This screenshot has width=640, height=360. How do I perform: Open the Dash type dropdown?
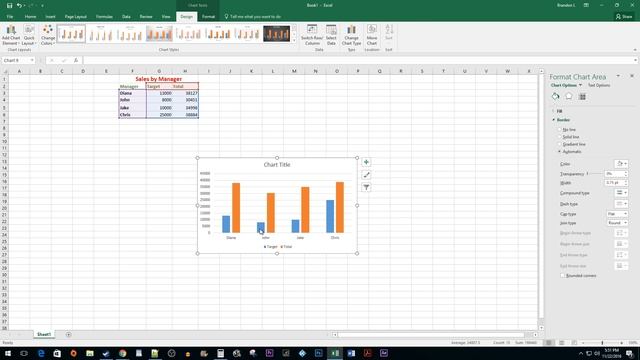pos(621,204)
